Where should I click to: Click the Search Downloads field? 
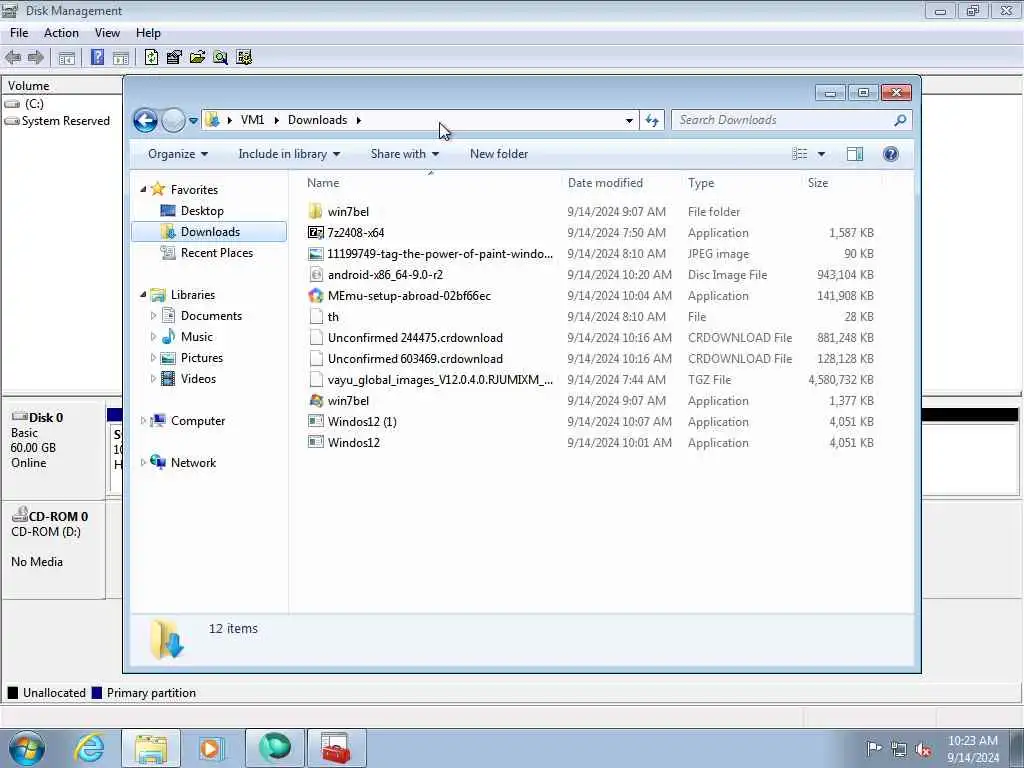[784, 120]
